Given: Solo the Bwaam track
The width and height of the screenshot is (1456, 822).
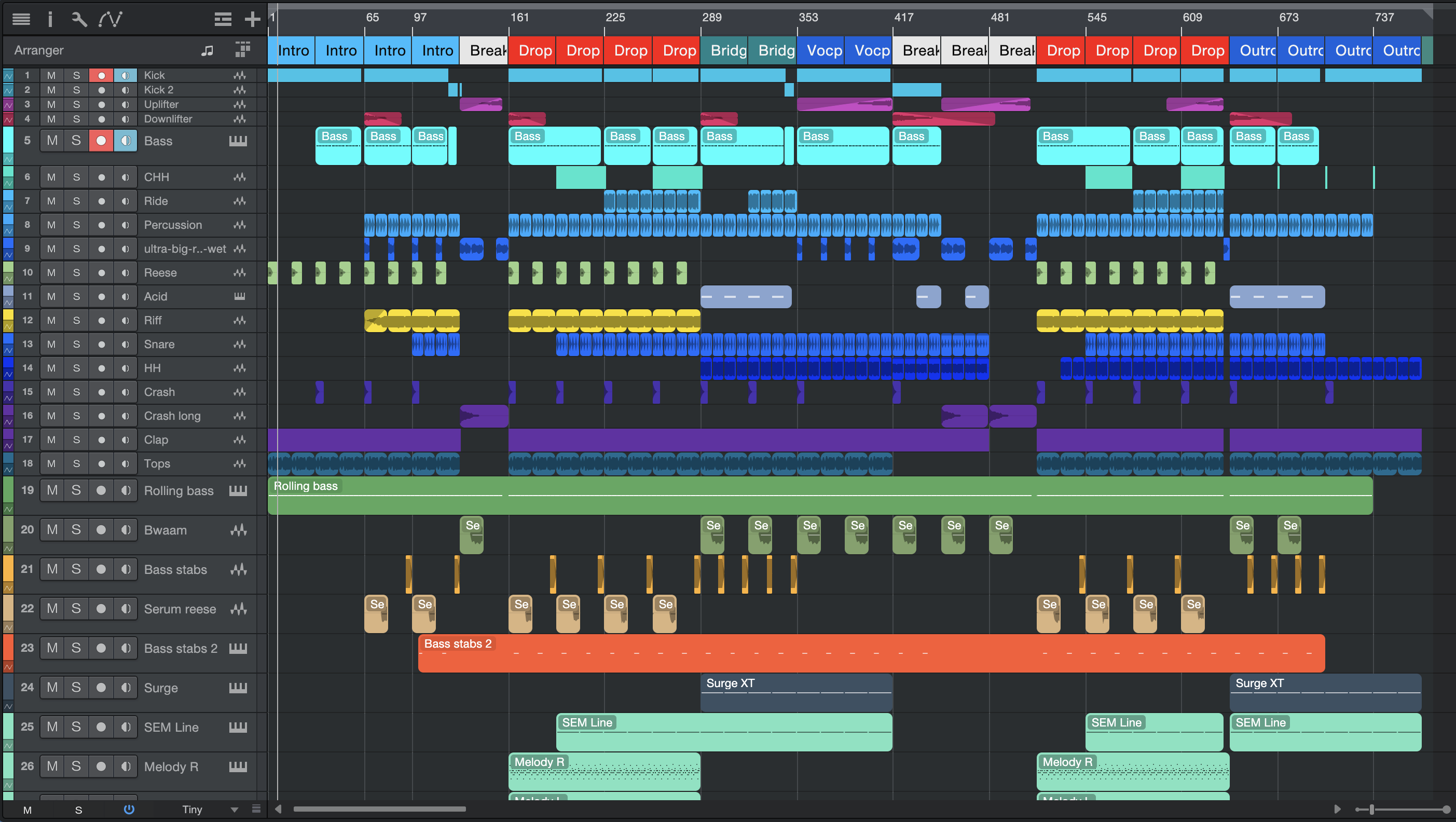Looking at the screenshot, I should pyautogui.click(x=76, y=530).
